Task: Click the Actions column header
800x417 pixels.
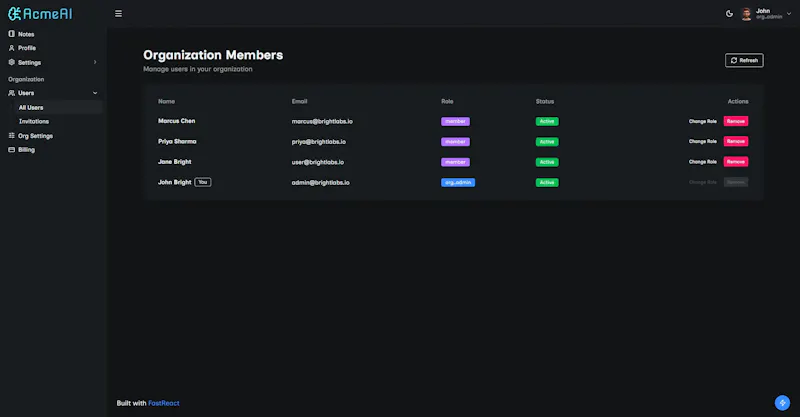Action: point(738,102)
